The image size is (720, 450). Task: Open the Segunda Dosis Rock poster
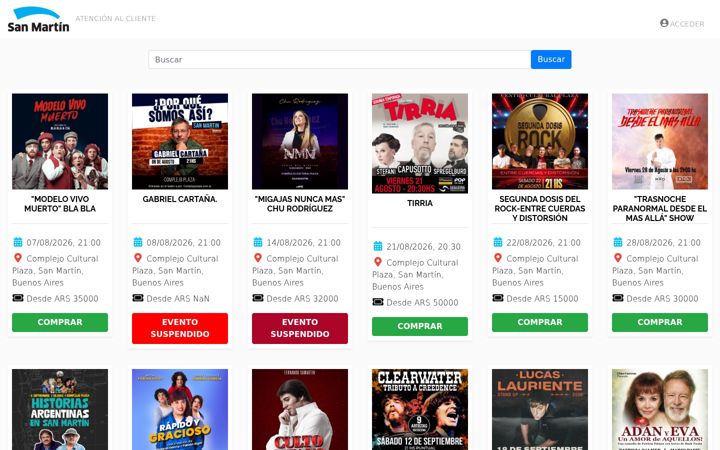point(540,141)
